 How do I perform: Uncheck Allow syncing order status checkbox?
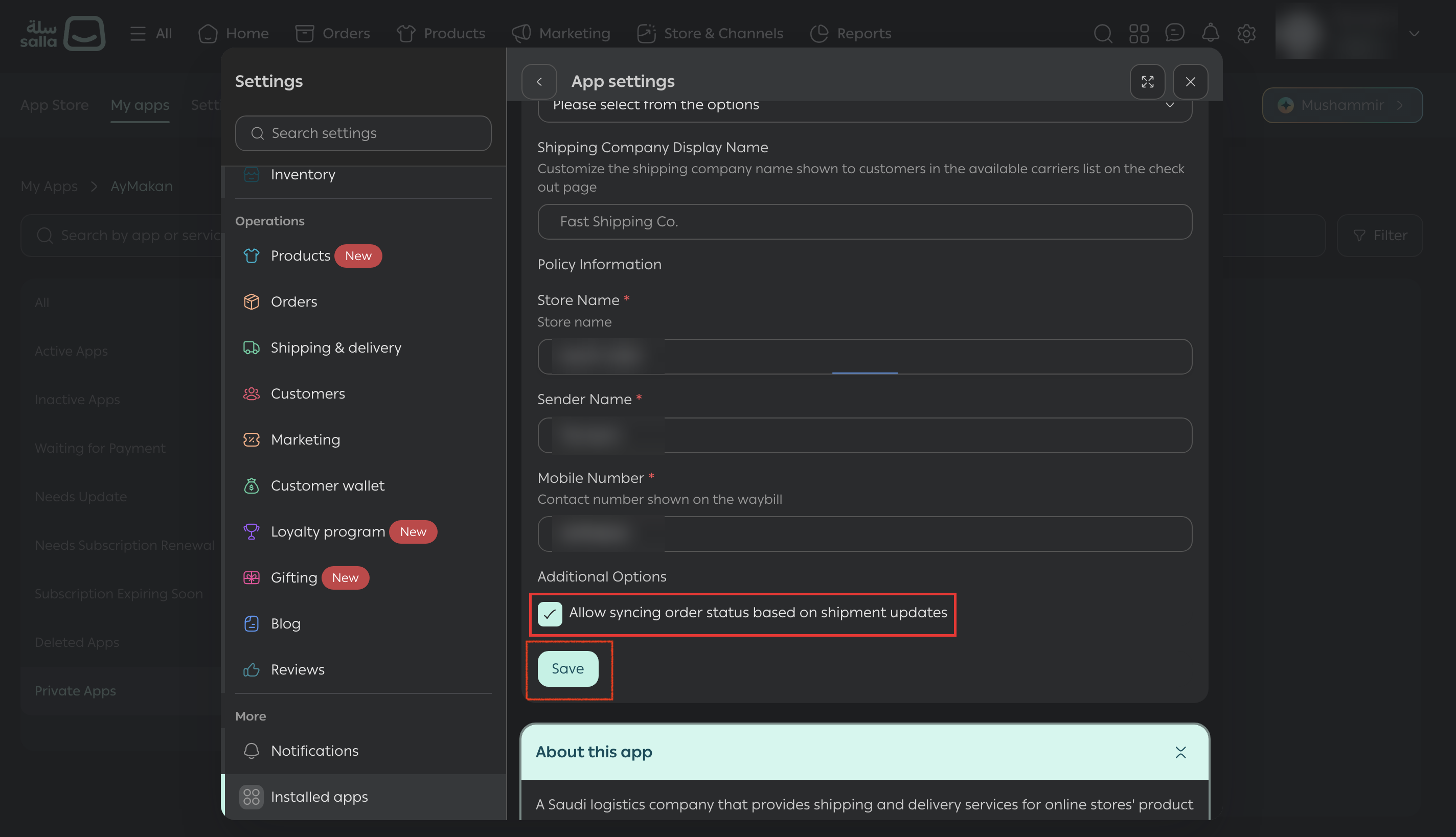pos(550,614)
